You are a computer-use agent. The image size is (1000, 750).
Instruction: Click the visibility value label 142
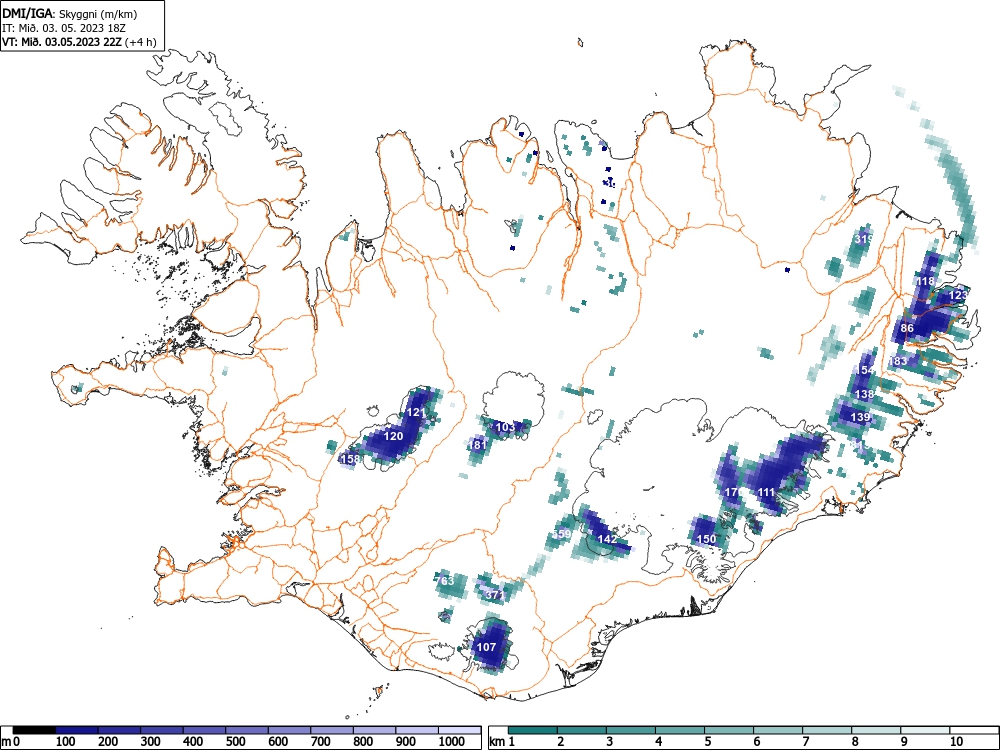pos(607,539)
